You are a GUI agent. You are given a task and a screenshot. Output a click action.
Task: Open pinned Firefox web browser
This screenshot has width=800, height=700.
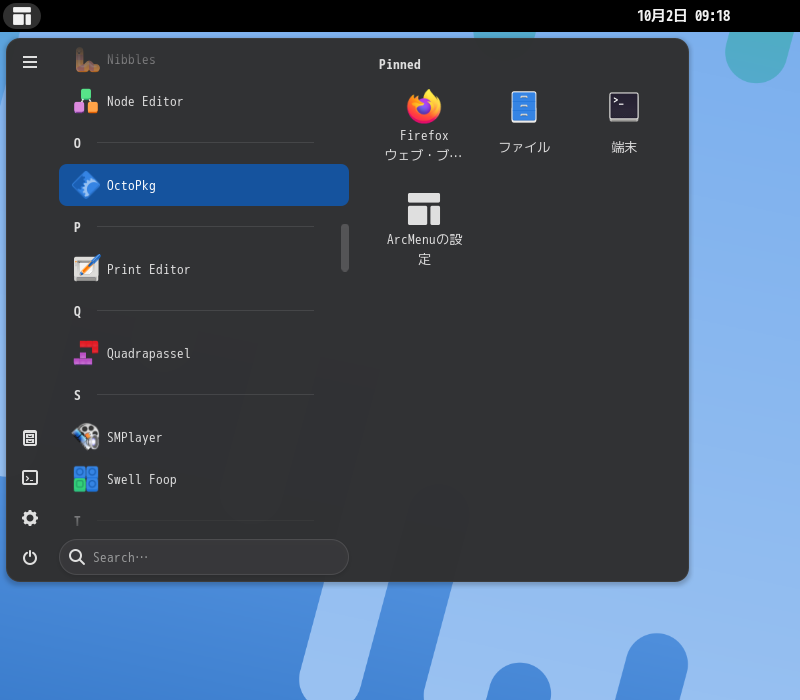click(x=424, y=126)
